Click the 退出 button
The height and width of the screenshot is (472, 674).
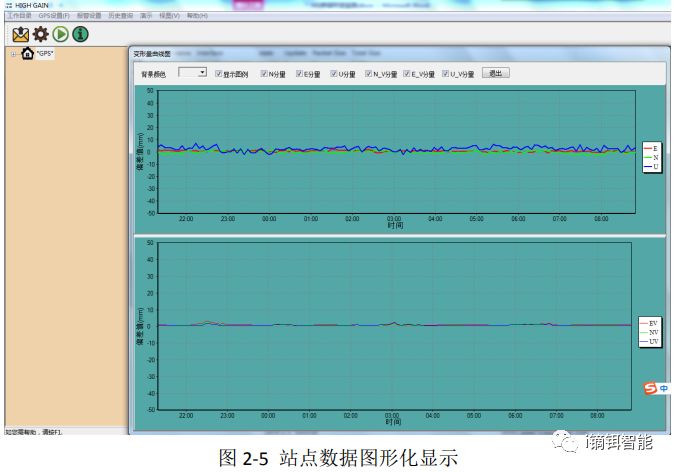coord(495,74)
